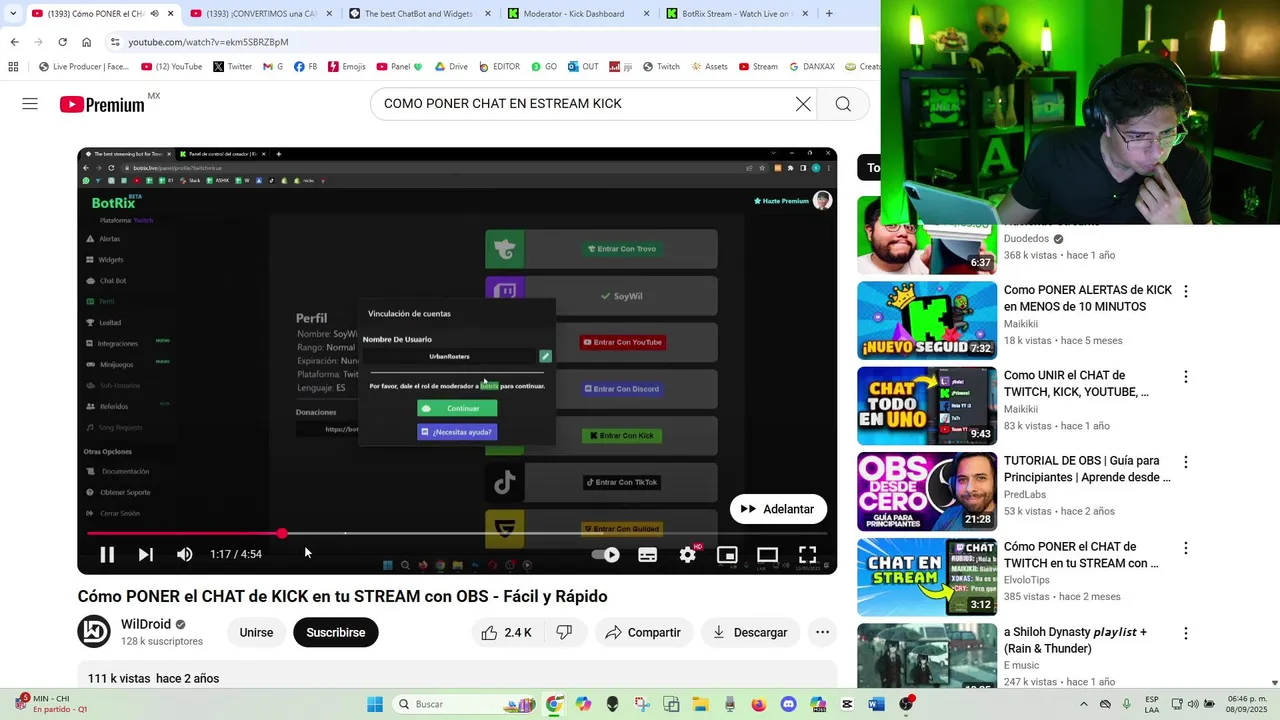Open a new browser tab
This screenshot has height=720, width=1280.
(829, 14)
